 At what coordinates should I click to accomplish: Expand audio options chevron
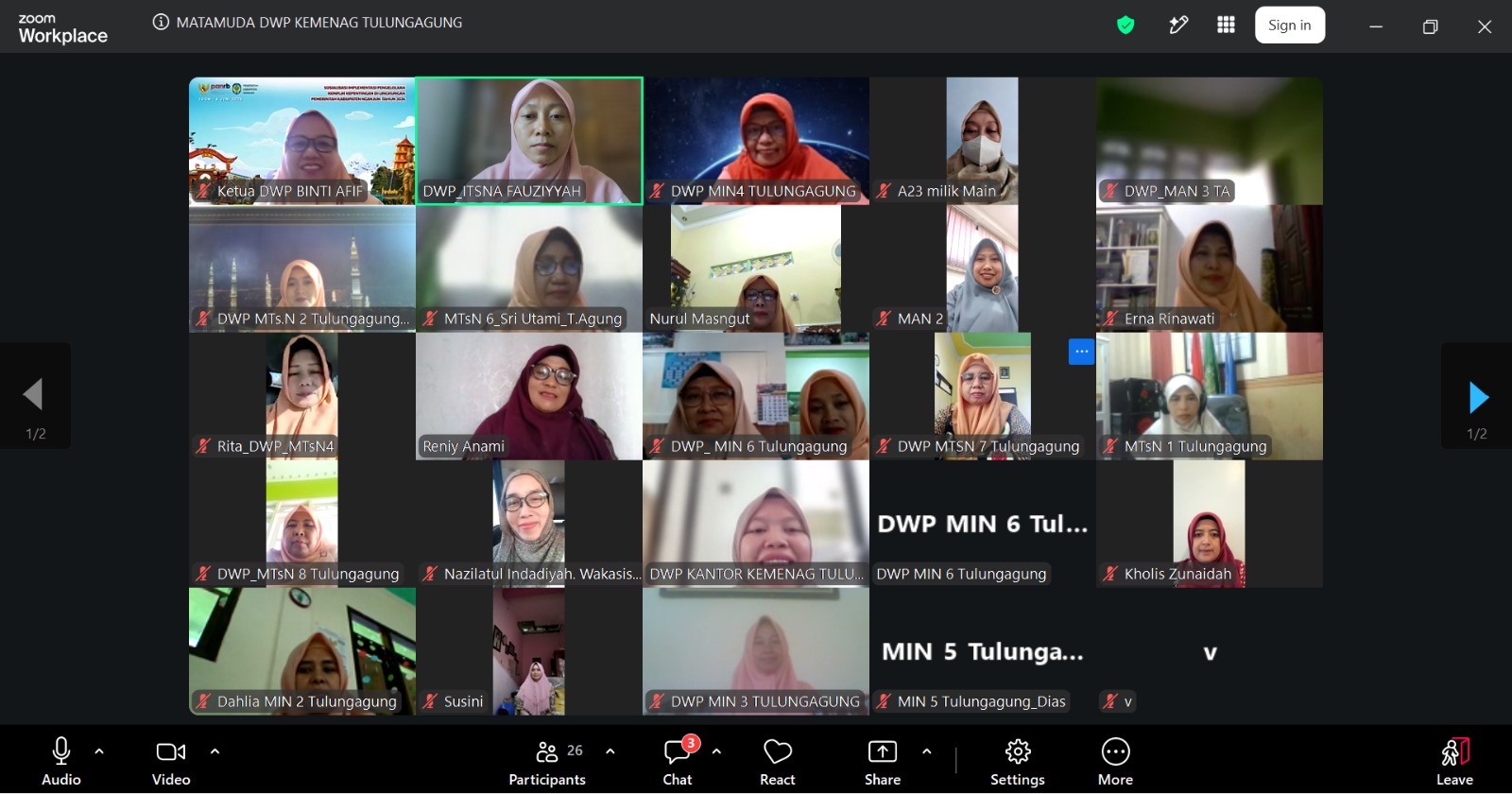99,751
